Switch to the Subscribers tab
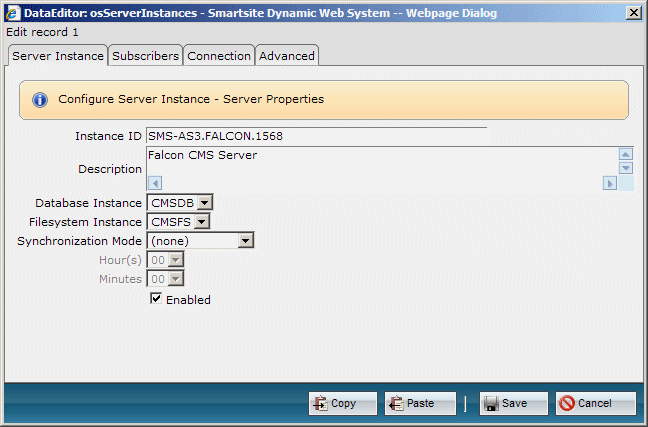Screen dimensions: 648x427 (x=145, y=56)
